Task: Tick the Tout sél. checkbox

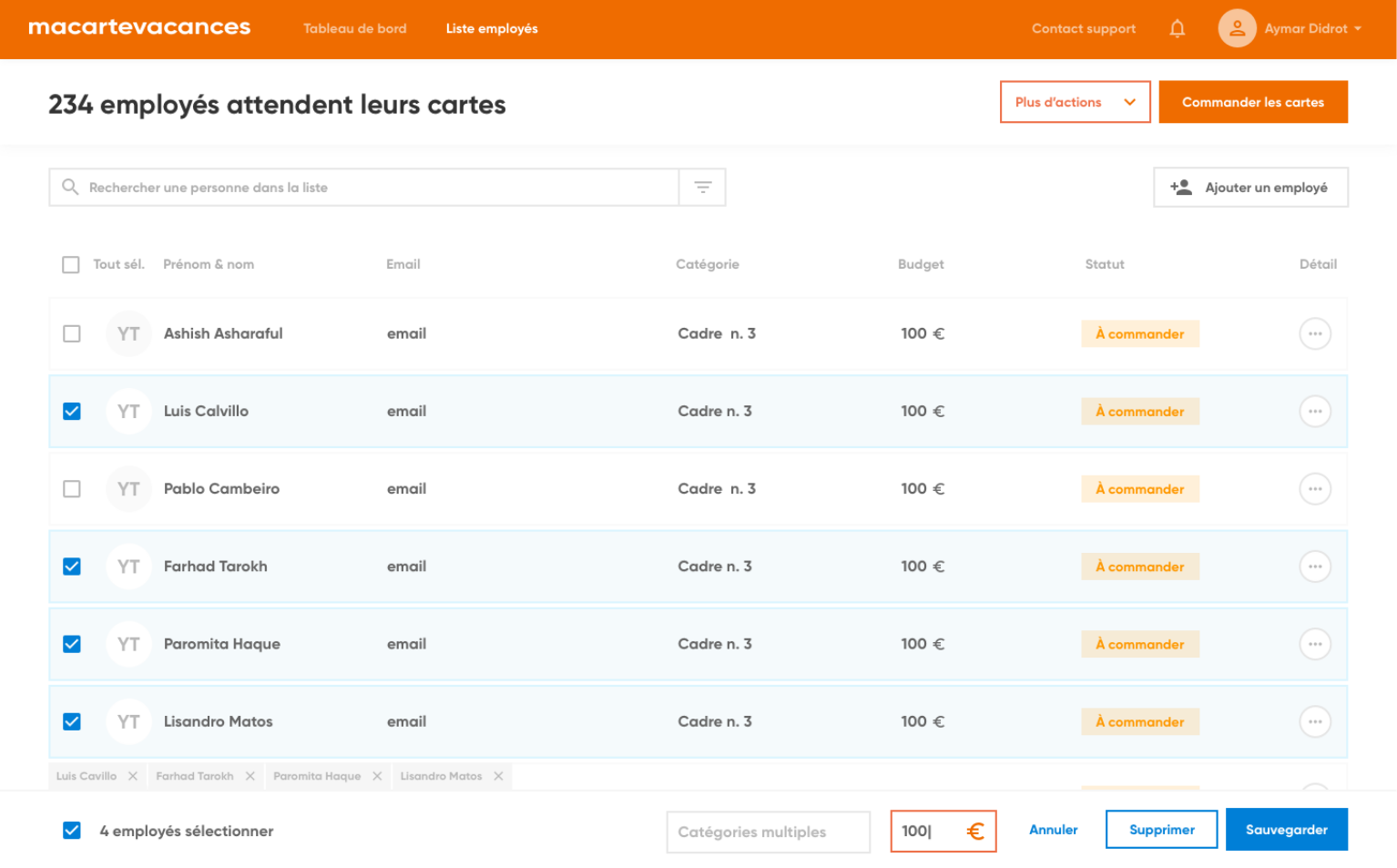Action: (71, 265)
